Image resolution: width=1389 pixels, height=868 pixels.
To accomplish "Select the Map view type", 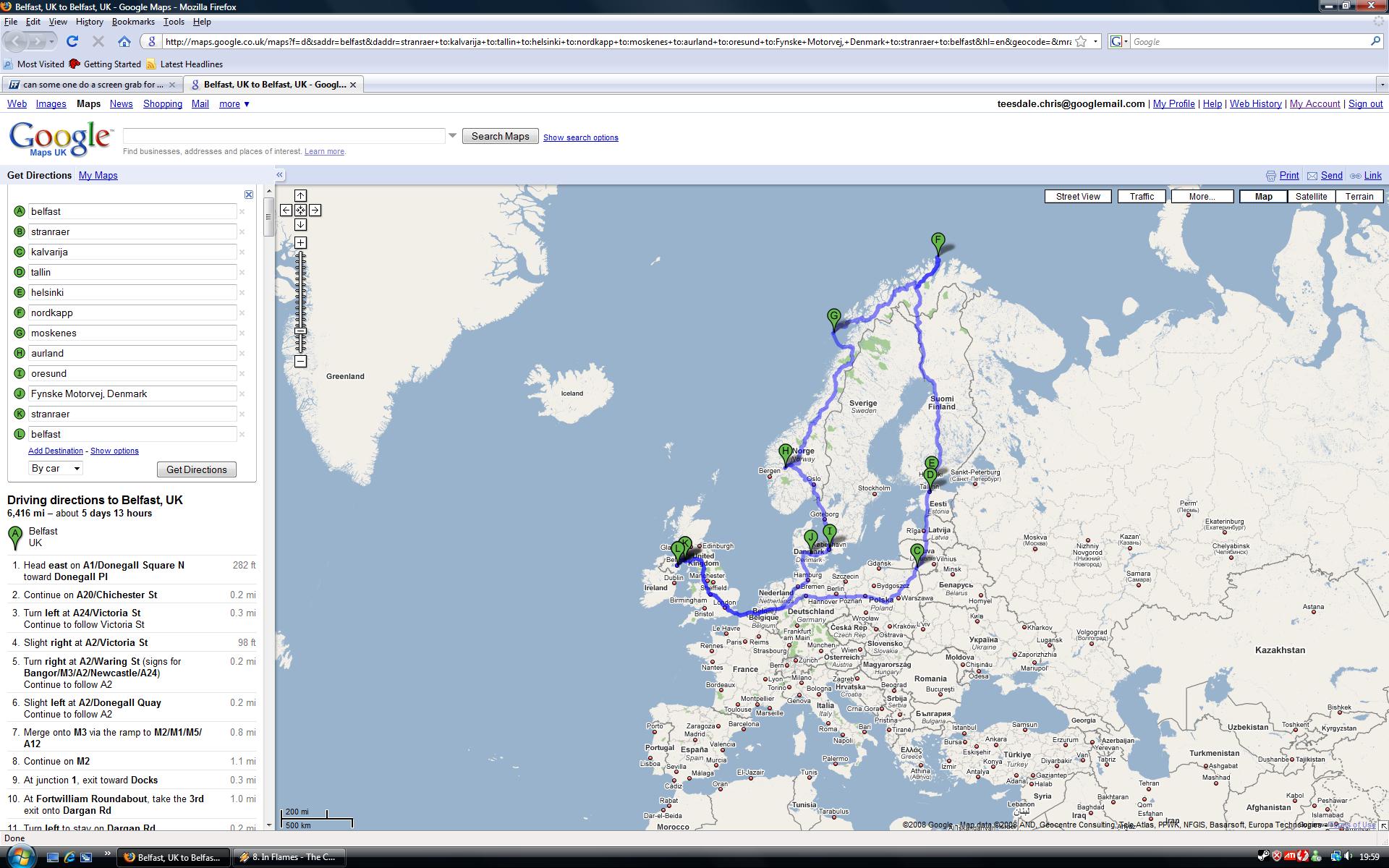I will pos(1263,197).
